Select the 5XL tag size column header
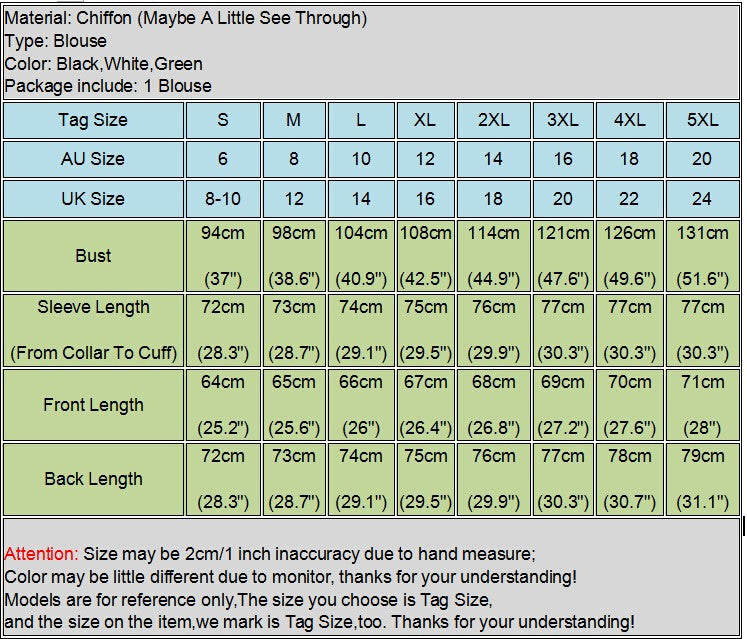Screen dimensions: 747x639 (x=702, y=120)
